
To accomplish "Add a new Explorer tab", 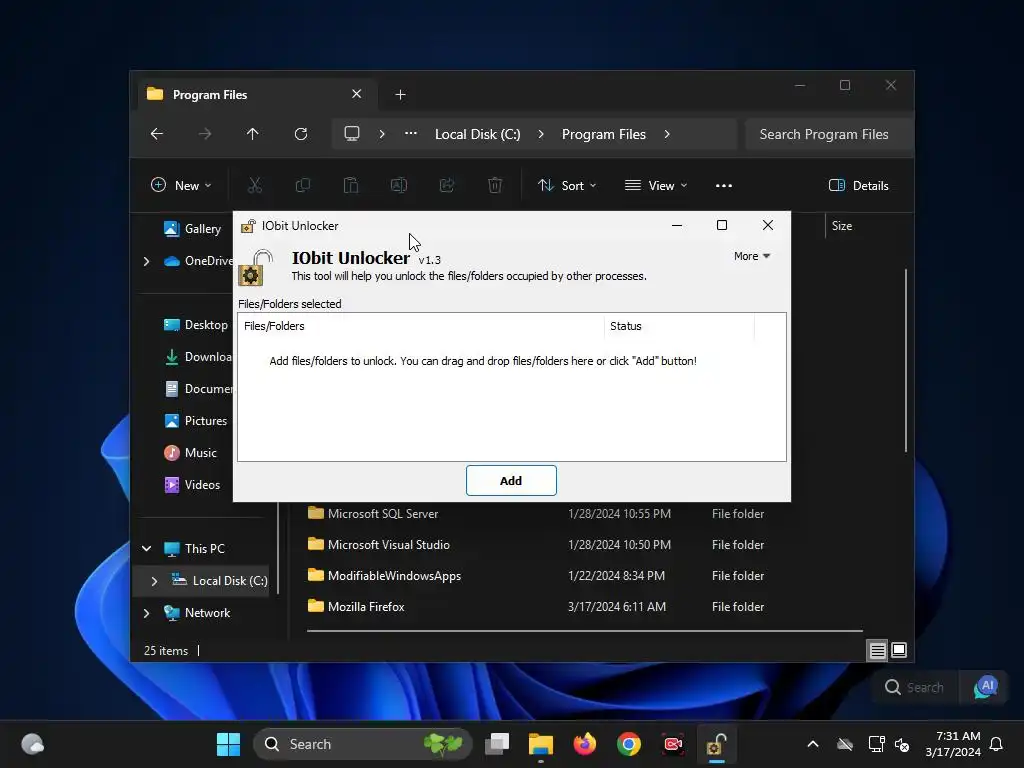I will pyautogui.click(x=400, y=95).
